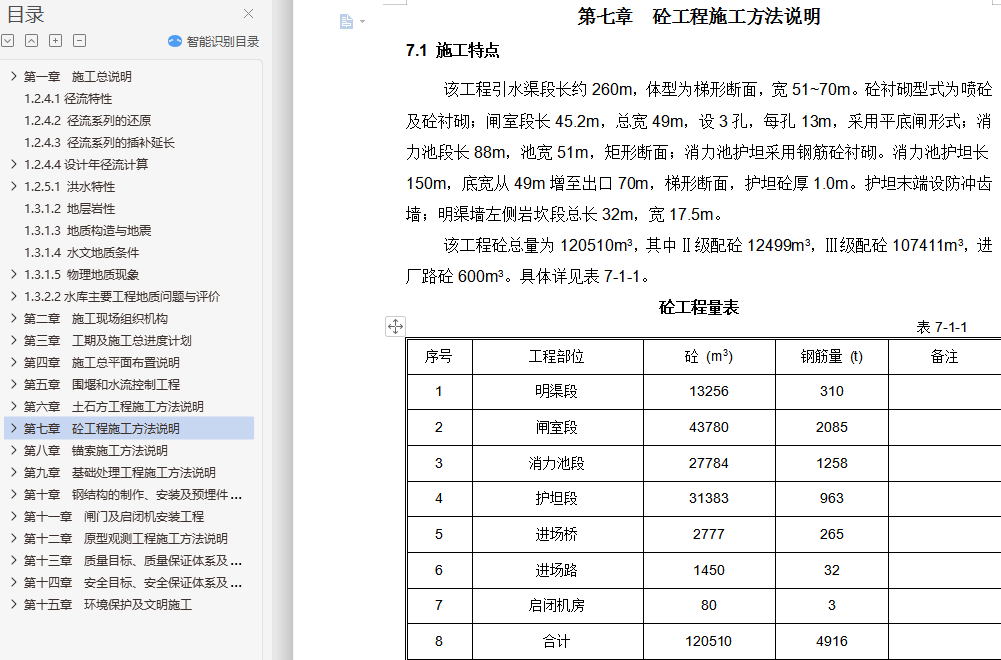Jump to 1.3.1.2 地层岩性 entry
Viewport: 1001px width, 660px height.
70,209
